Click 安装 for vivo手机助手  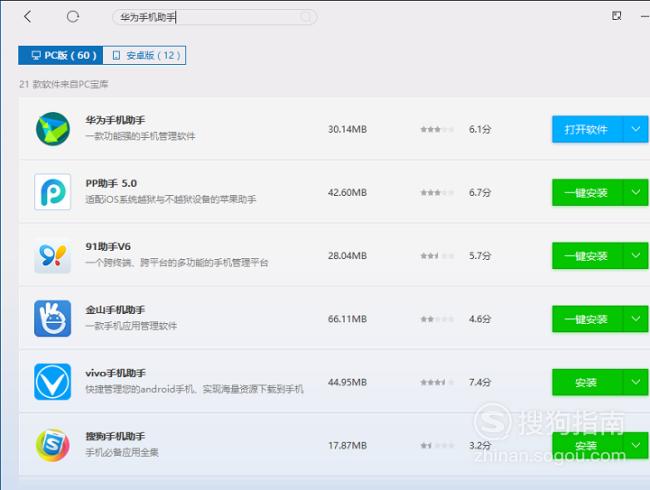click(x=587, y=382)
